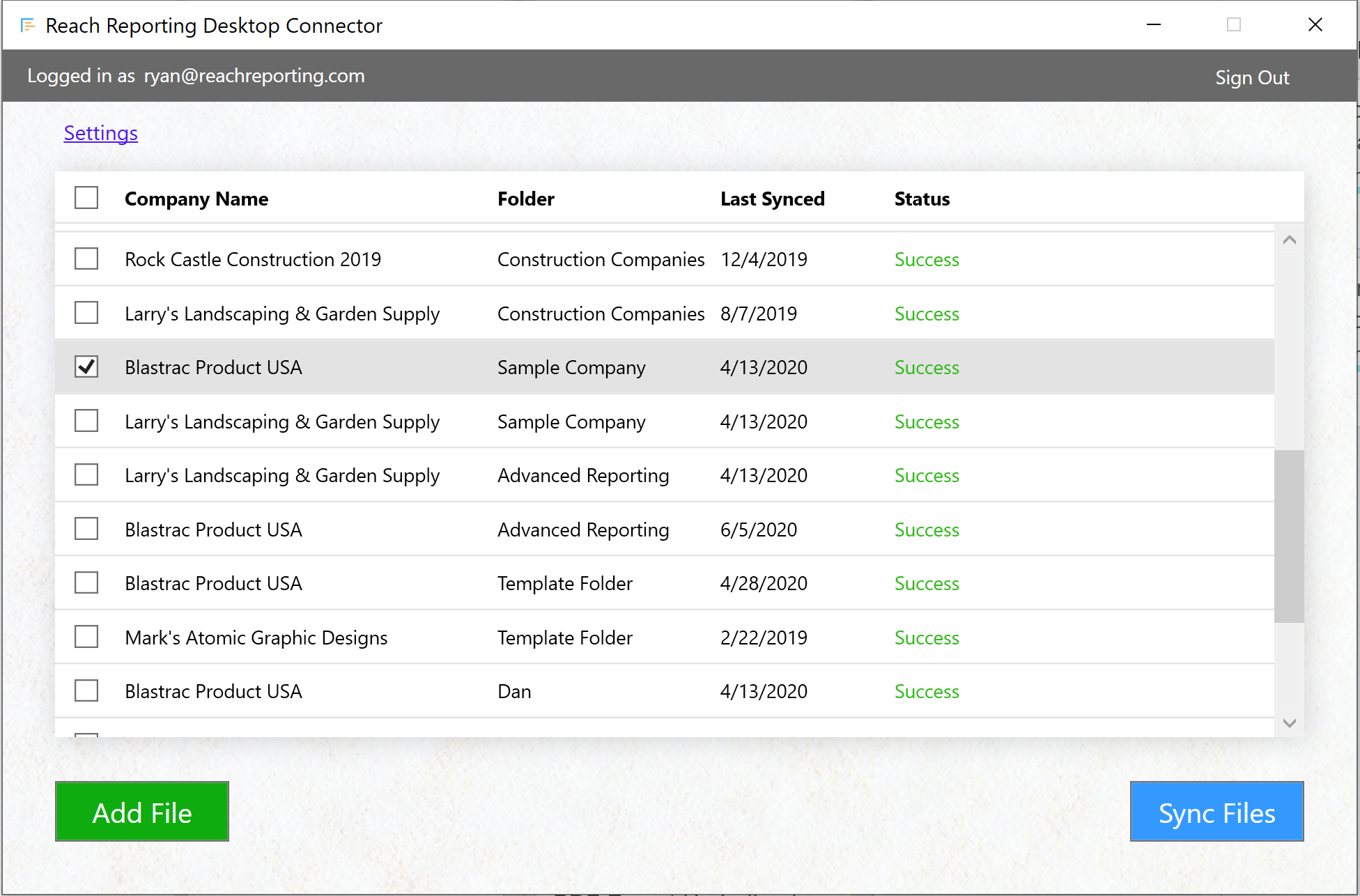Select Mark's Atomic Graphic Designs company name
Viewport: 1360px width, 896px height.
(256, 638)
